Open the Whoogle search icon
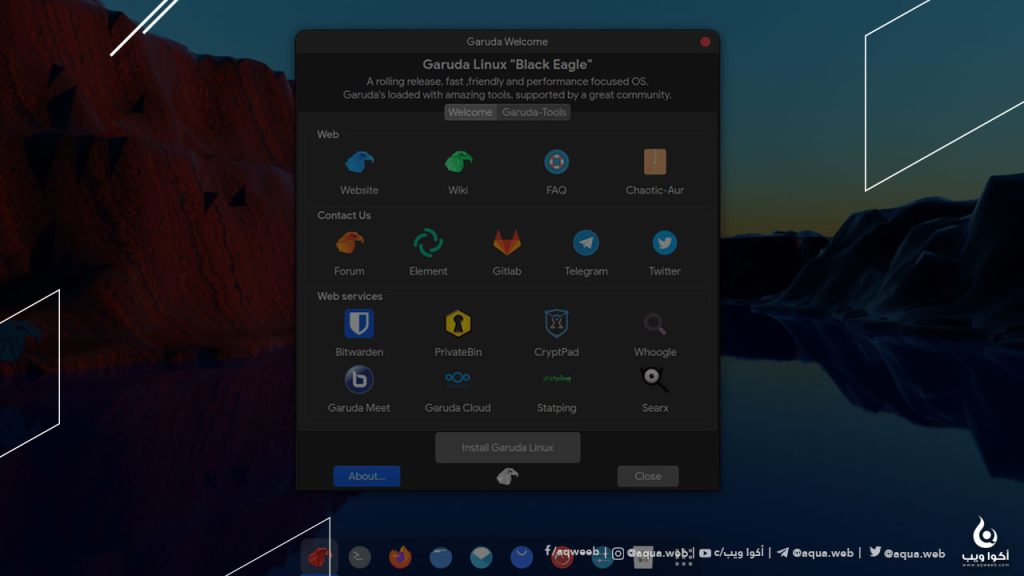 [x=654, y=324]
